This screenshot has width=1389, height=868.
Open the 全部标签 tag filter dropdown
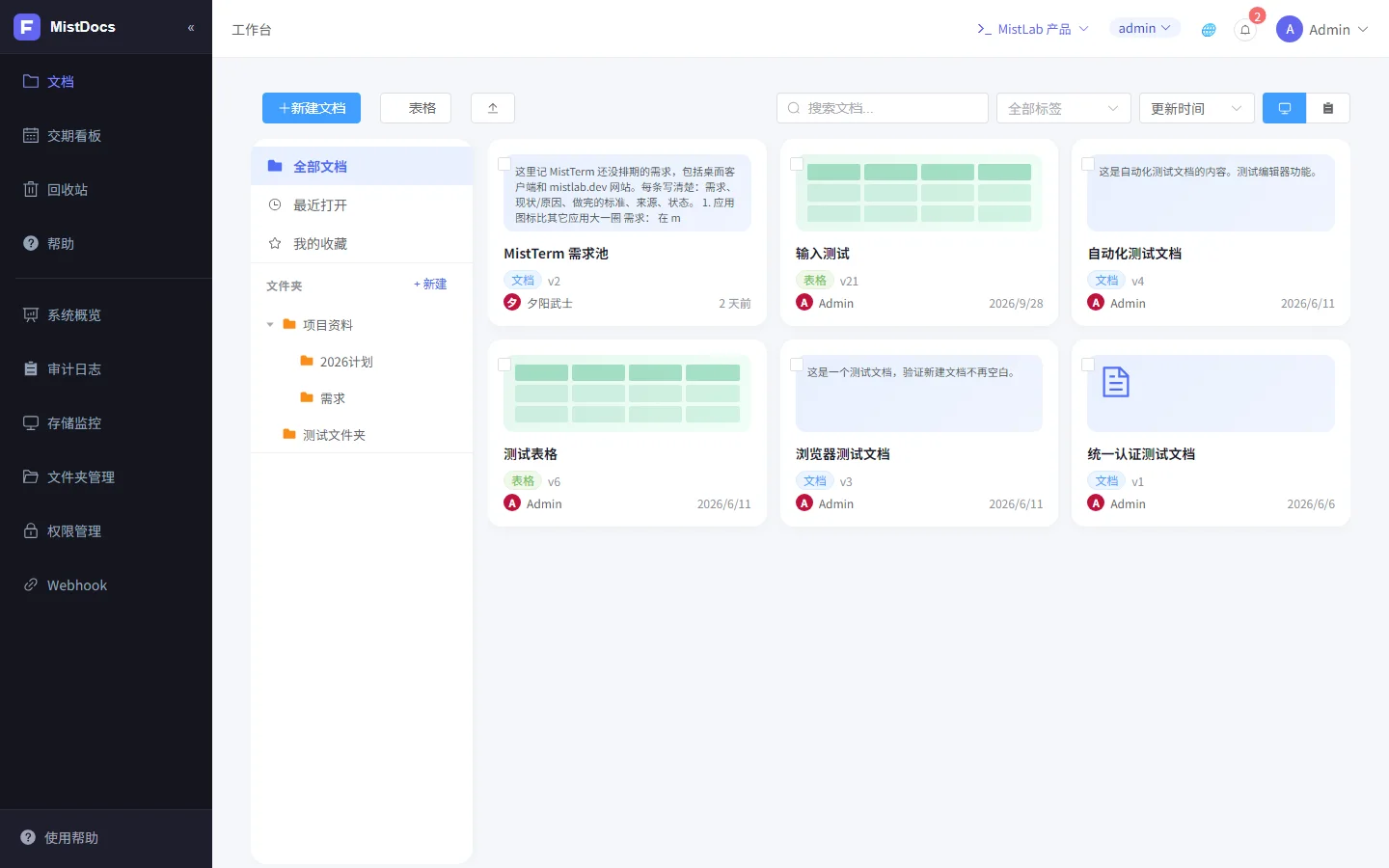(x=1063, y=108)
